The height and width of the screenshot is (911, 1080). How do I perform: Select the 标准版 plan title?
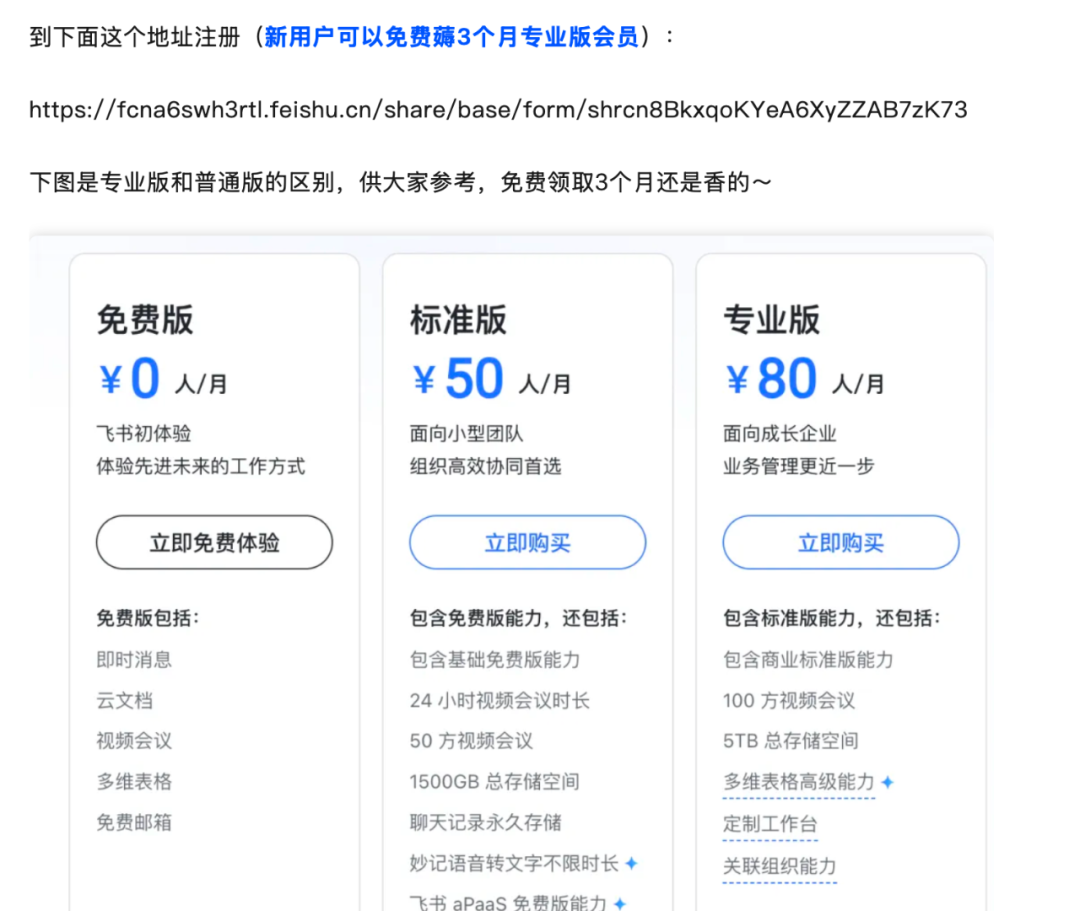tap(458, 320)
